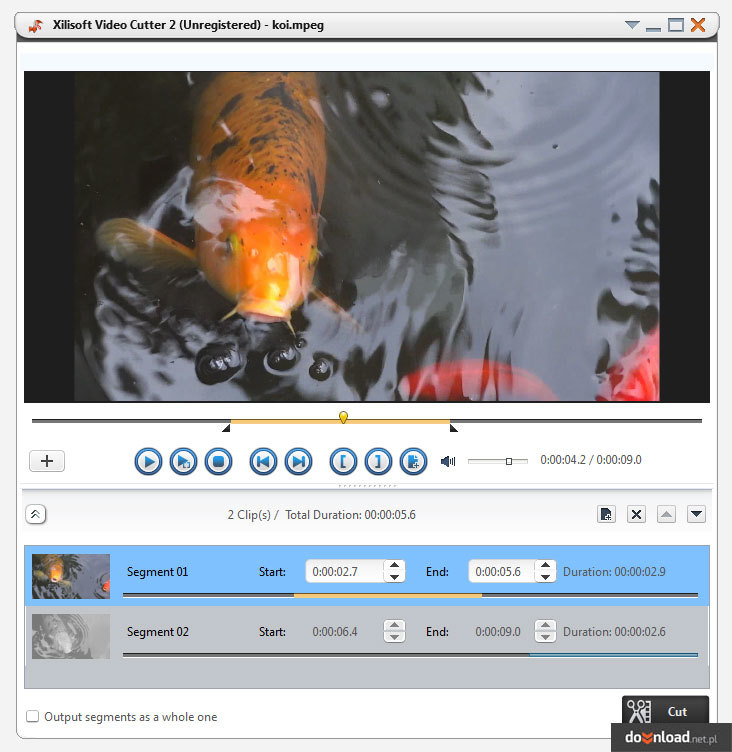
Task: Increase Segment 02 End time
Action: pos(545,625)
